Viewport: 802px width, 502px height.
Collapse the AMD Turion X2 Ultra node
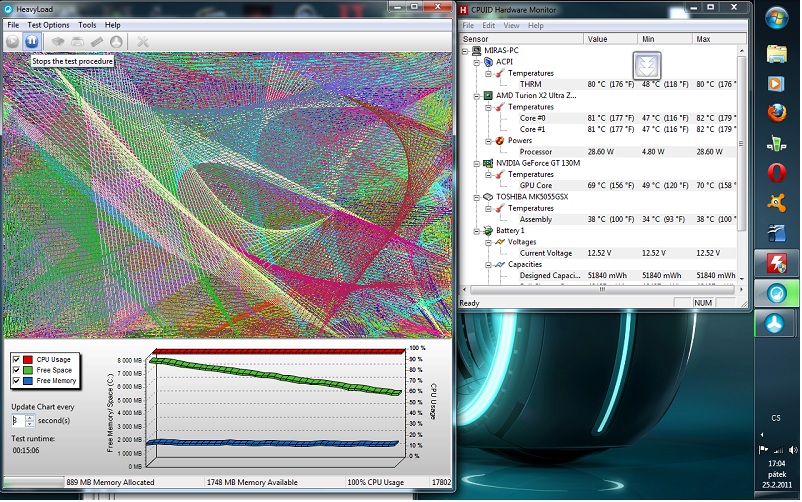[x=477, y=95]
